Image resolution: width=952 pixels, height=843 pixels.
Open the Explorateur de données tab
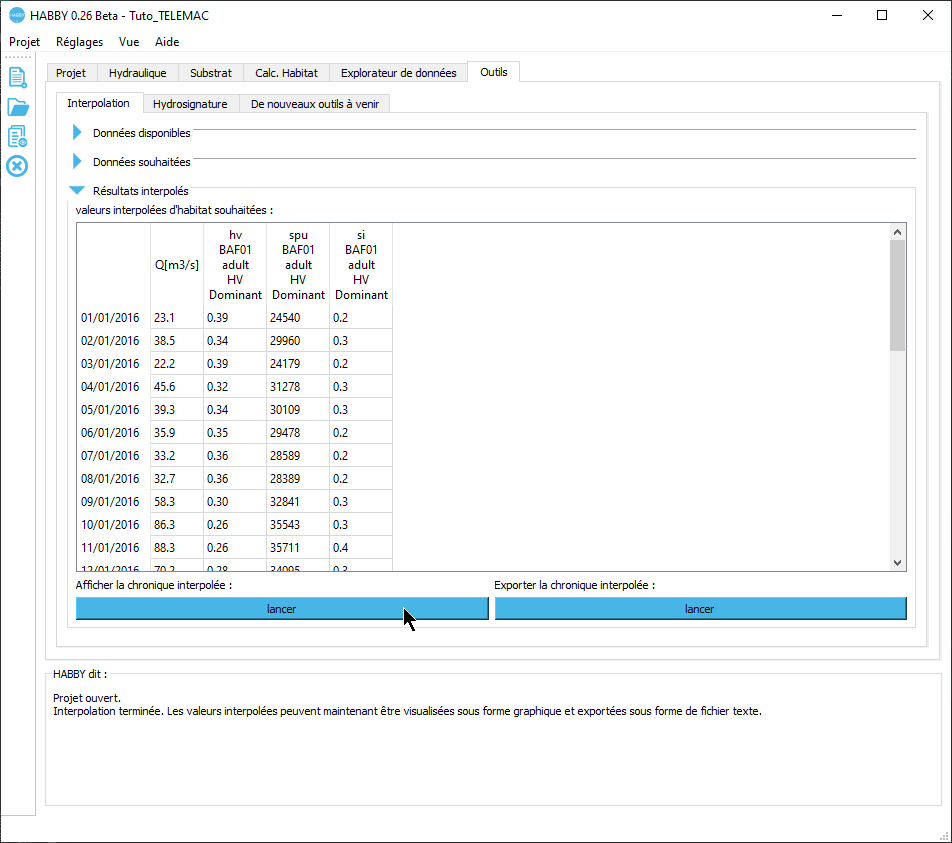point(398,73)
